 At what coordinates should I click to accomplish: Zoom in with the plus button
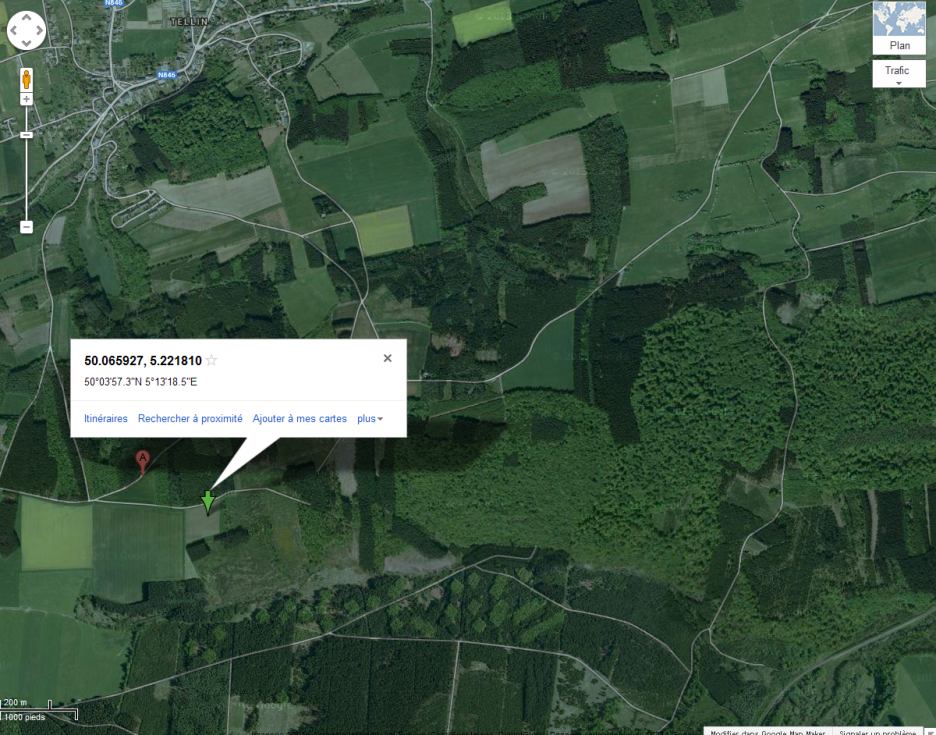tap(26, 99)
